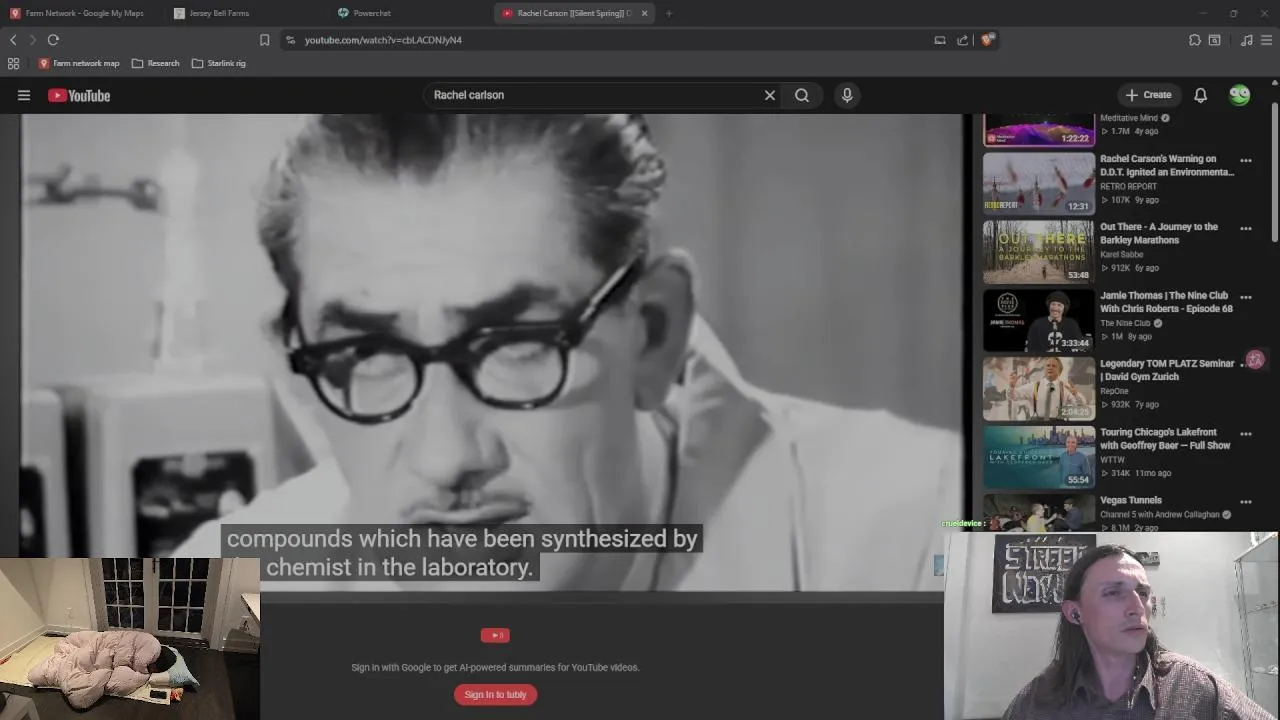Viewport: 1280px width, 720px height.
Task: Open the Starlink rig bookmarks folder
Action: pyautogui.click(x=218, y=63)
